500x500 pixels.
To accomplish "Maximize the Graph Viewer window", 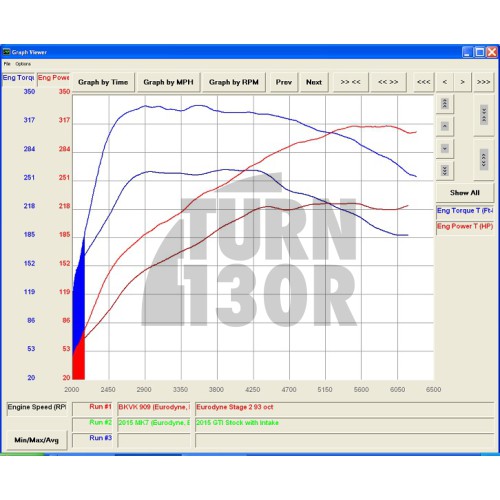I will [x=480, y=52].
